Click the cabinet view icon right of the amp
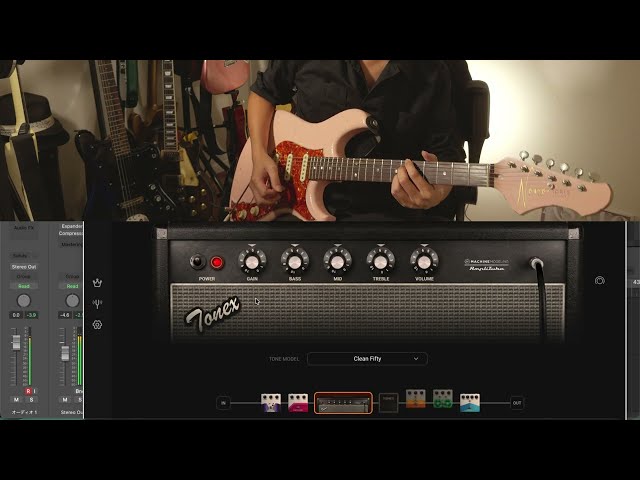 600,281
